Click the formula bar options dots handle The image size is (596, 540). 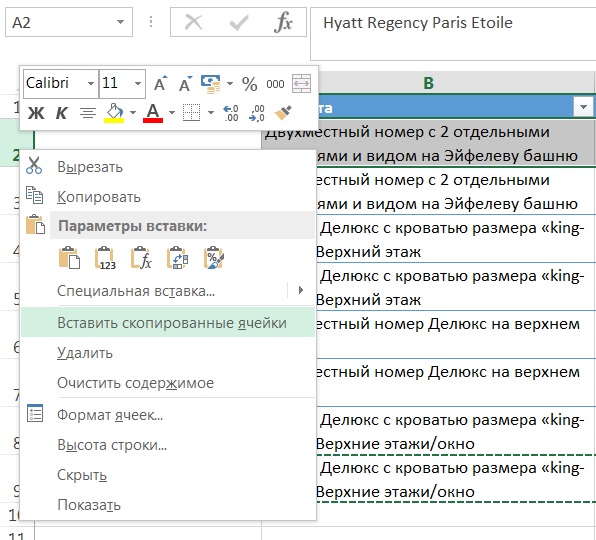click(x=151, y=22)
